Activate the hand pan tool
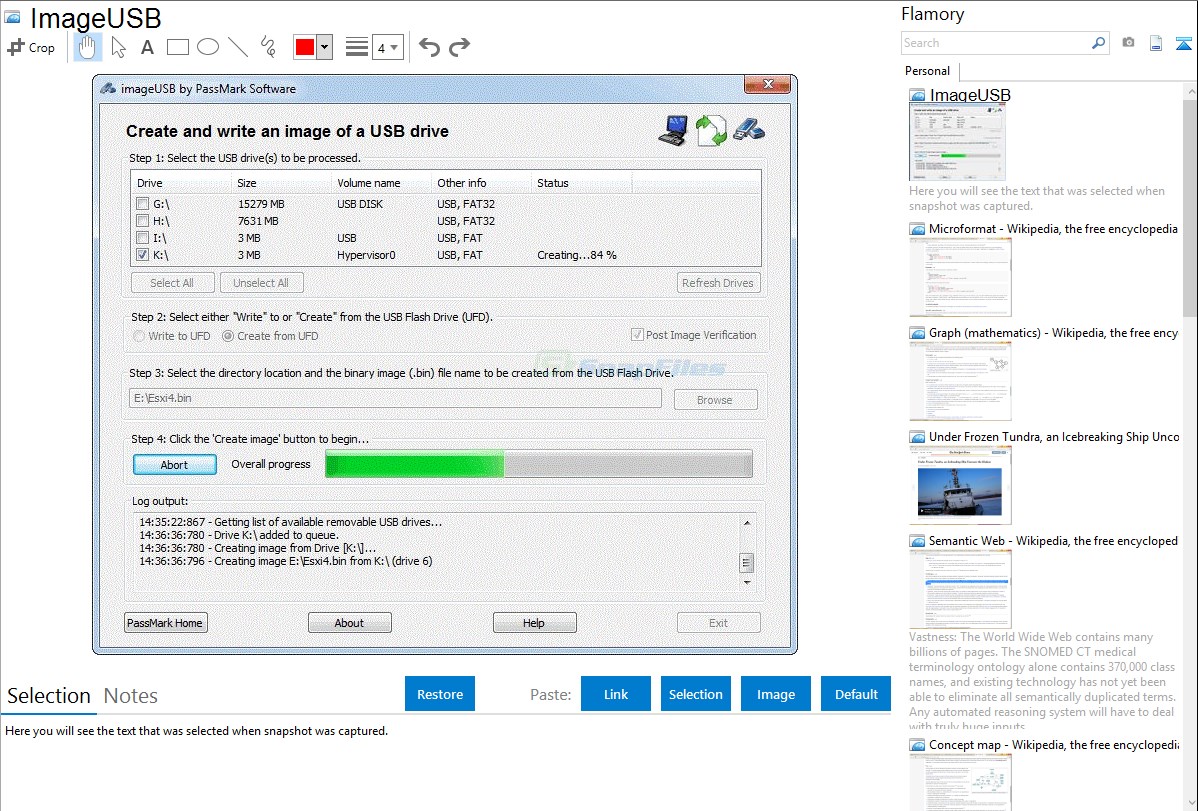The width and height of the screenshot is (1198, 811). click(87, 47)
